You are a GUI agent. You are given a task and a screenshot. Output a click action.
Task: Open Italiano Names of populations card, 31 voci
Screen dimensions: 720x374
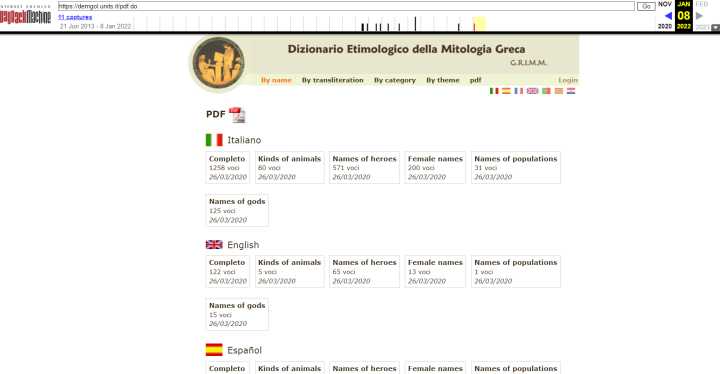(x=516, y=168)
